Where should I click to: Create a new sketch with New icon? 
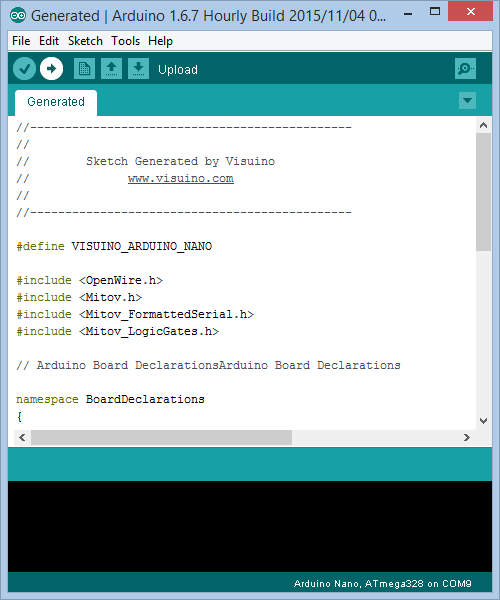click(x=85, y=69)
